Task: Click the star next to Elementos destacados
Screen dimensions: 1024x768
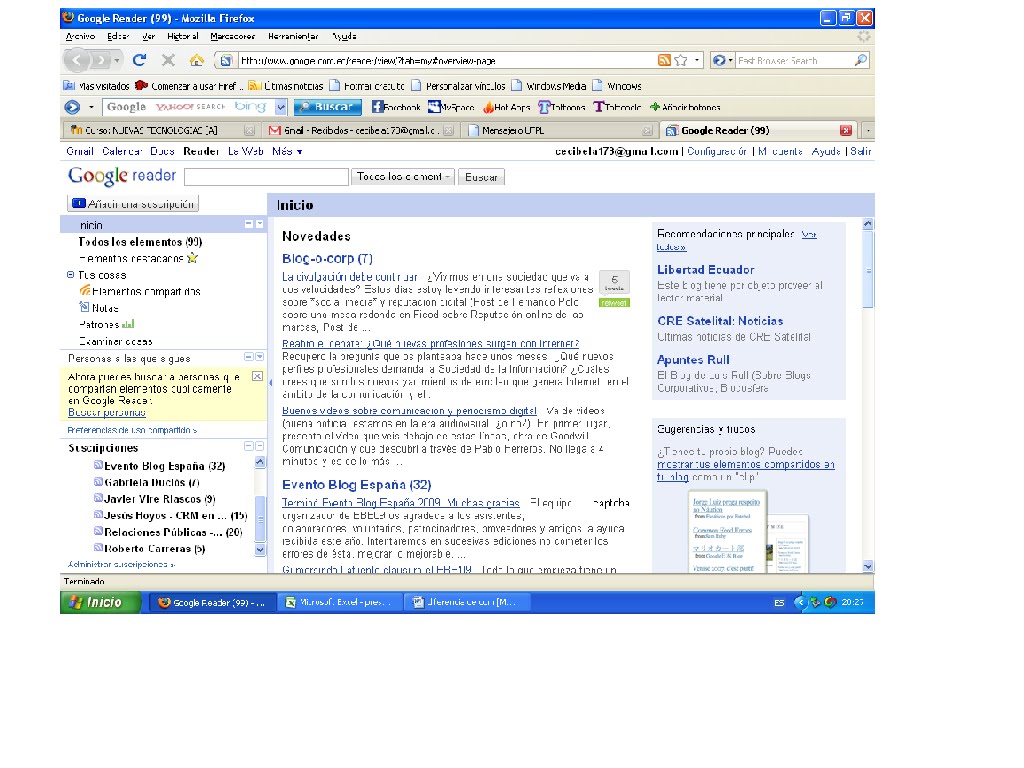Action: (x=192, y=258)
